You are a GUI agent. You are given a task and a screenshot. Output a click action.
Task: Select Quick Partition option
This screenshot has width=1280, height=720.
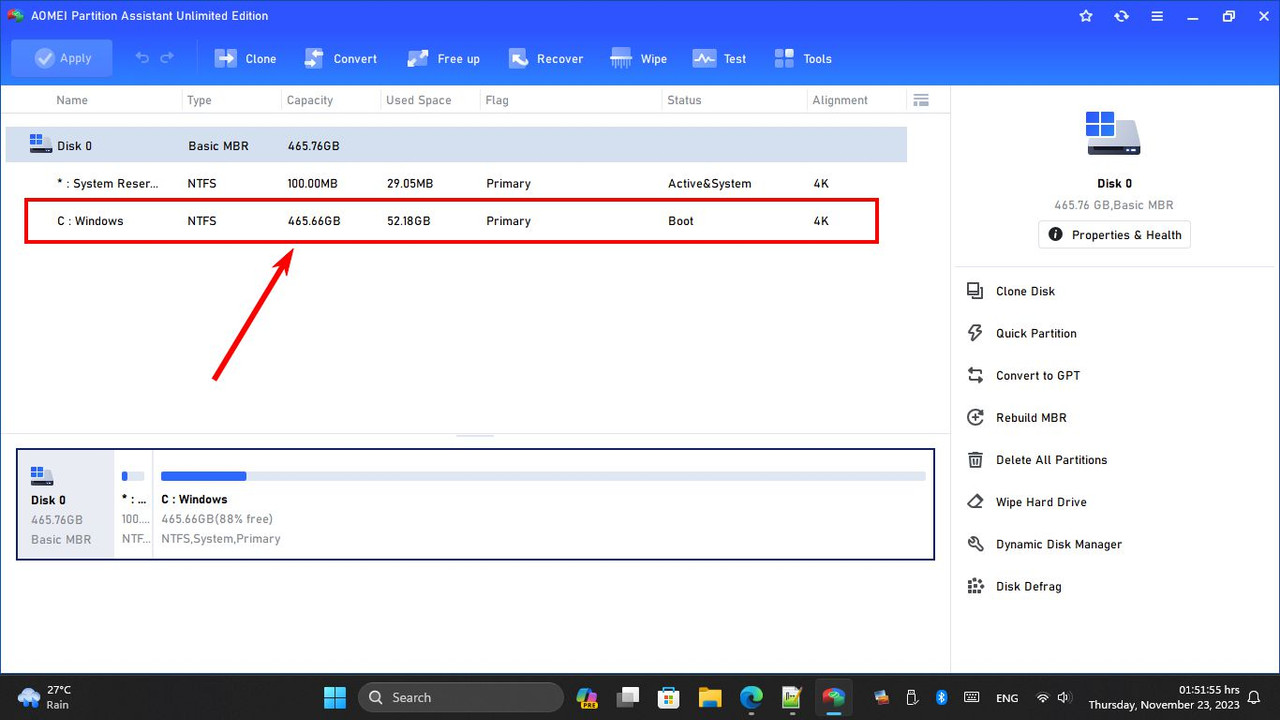click(1036, 333)
